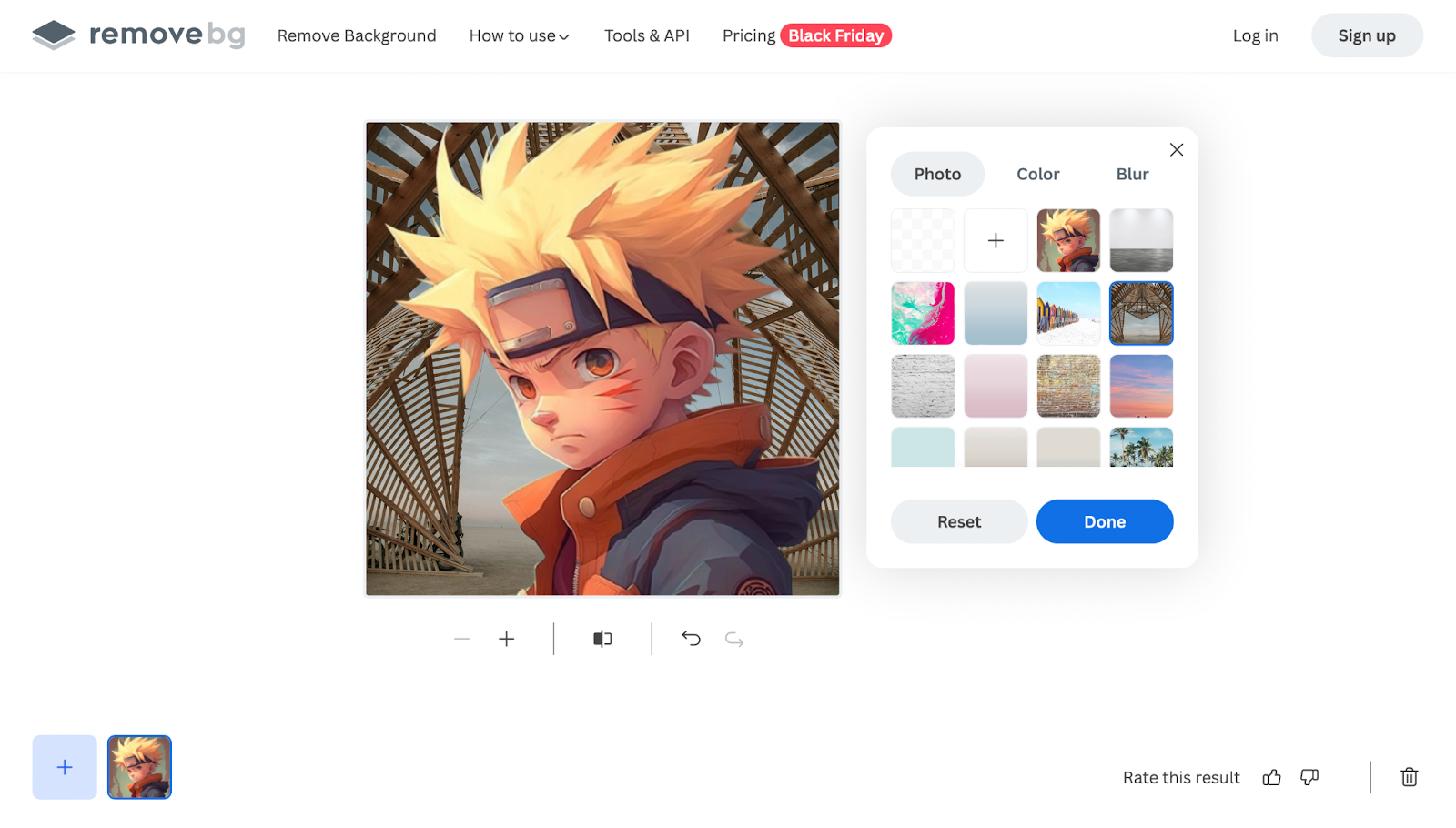Delete the image with trash icon
Screen dimensions: 1456x828
click(1410, 777)
